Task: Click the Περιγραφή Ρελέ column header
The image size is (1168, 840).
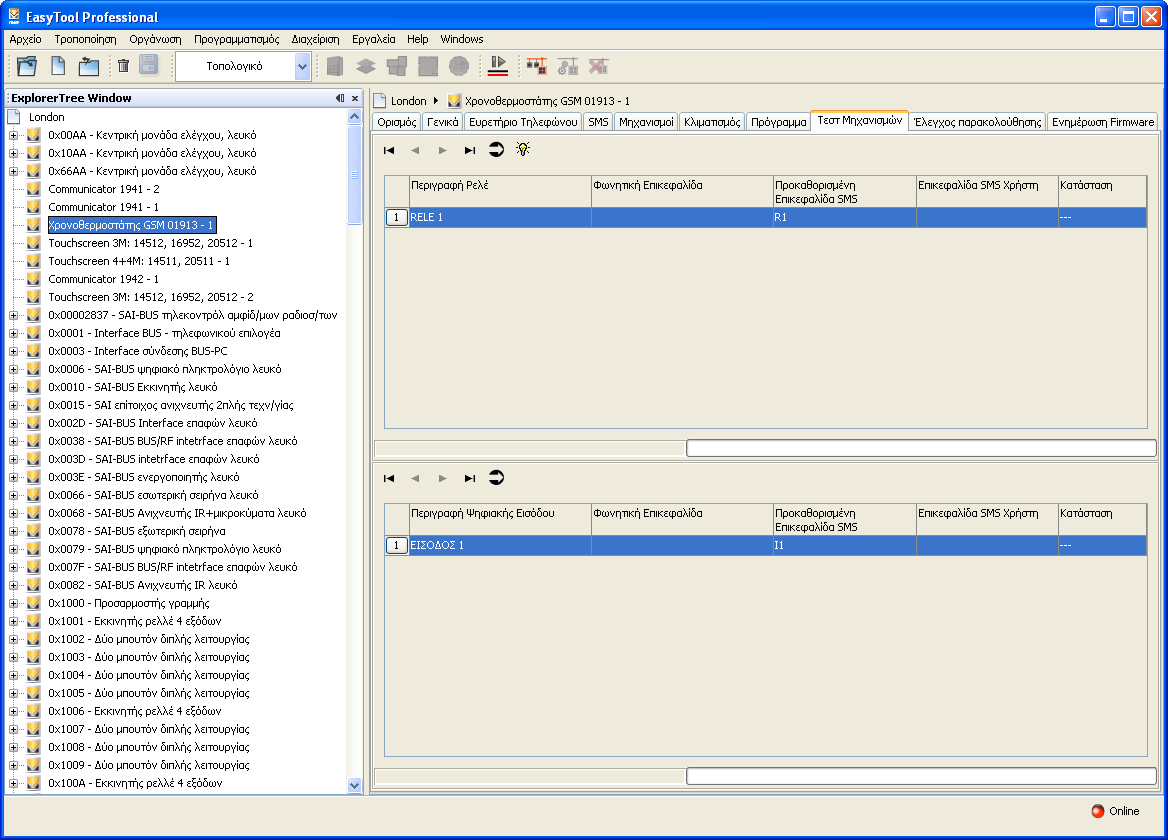Action: coord(500,192)
